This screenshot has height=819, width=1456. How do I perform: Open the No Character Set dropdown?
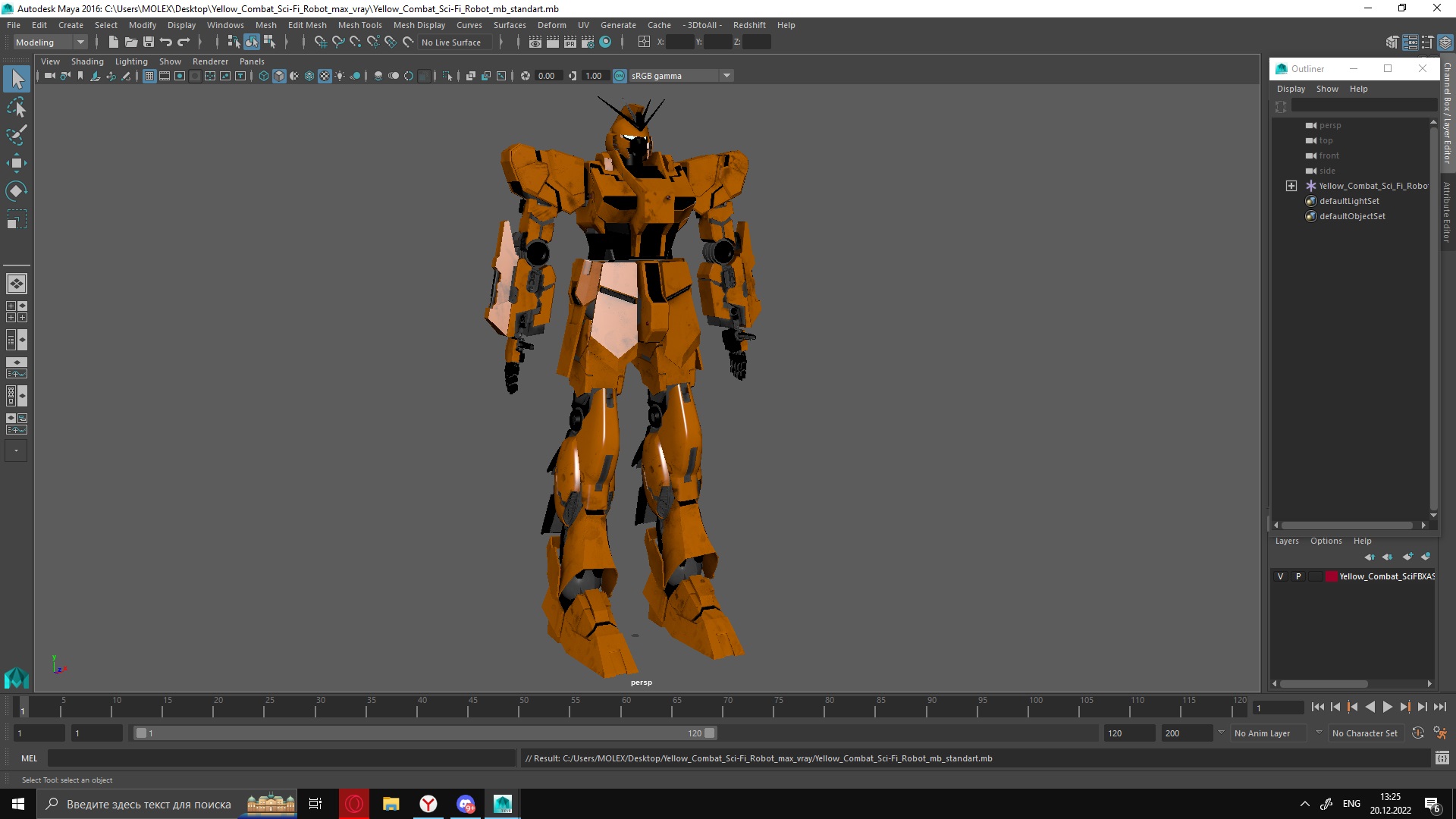tap(1367, 733)
